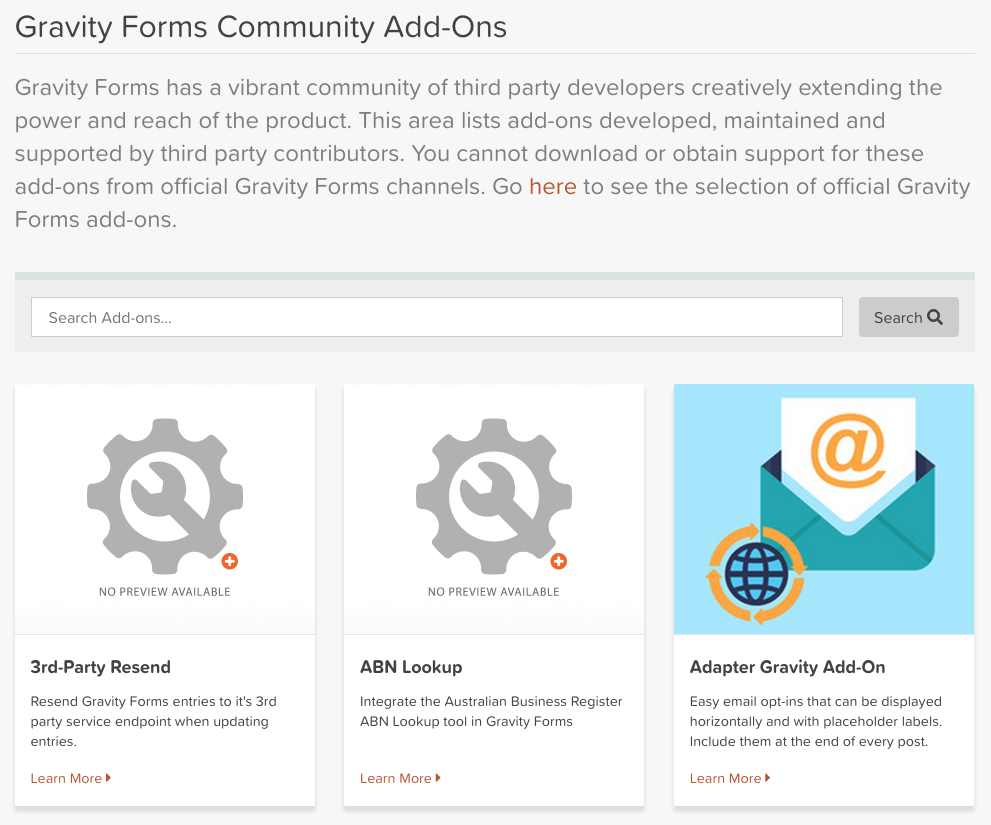Image resolution: width=991 pixels, height=825 pixels.
Task: Click Learn More under ABN Lookup
Action: pos(400,778)
